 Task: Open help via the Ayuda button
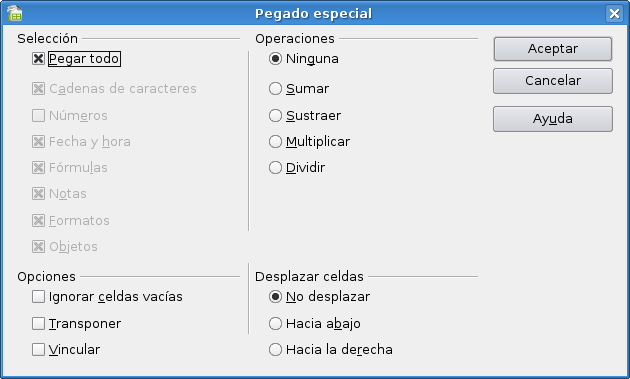pyautogui.click(x=553, y=119)
